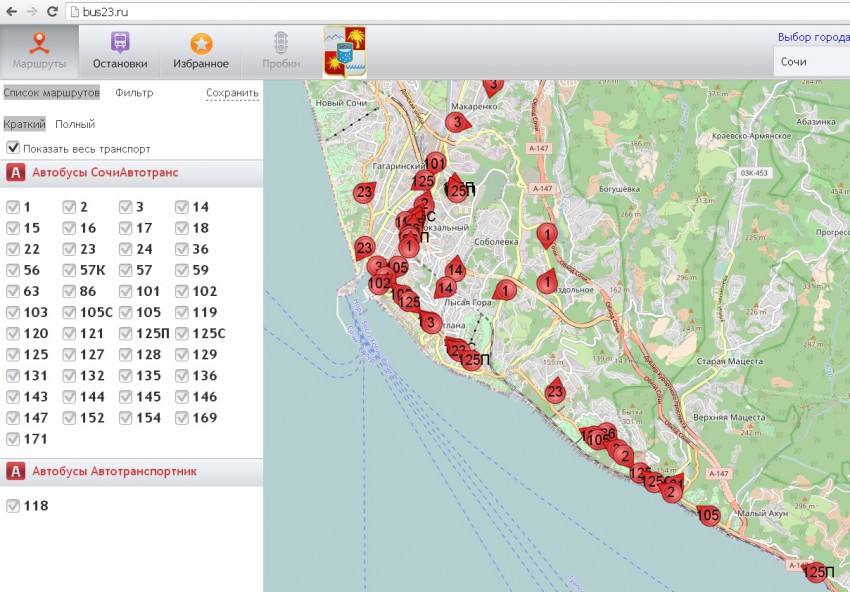This screenshot has height=592, width=850.
Task: Select the Полный list view
Action: pyautogui.click(x=75, y=125)
